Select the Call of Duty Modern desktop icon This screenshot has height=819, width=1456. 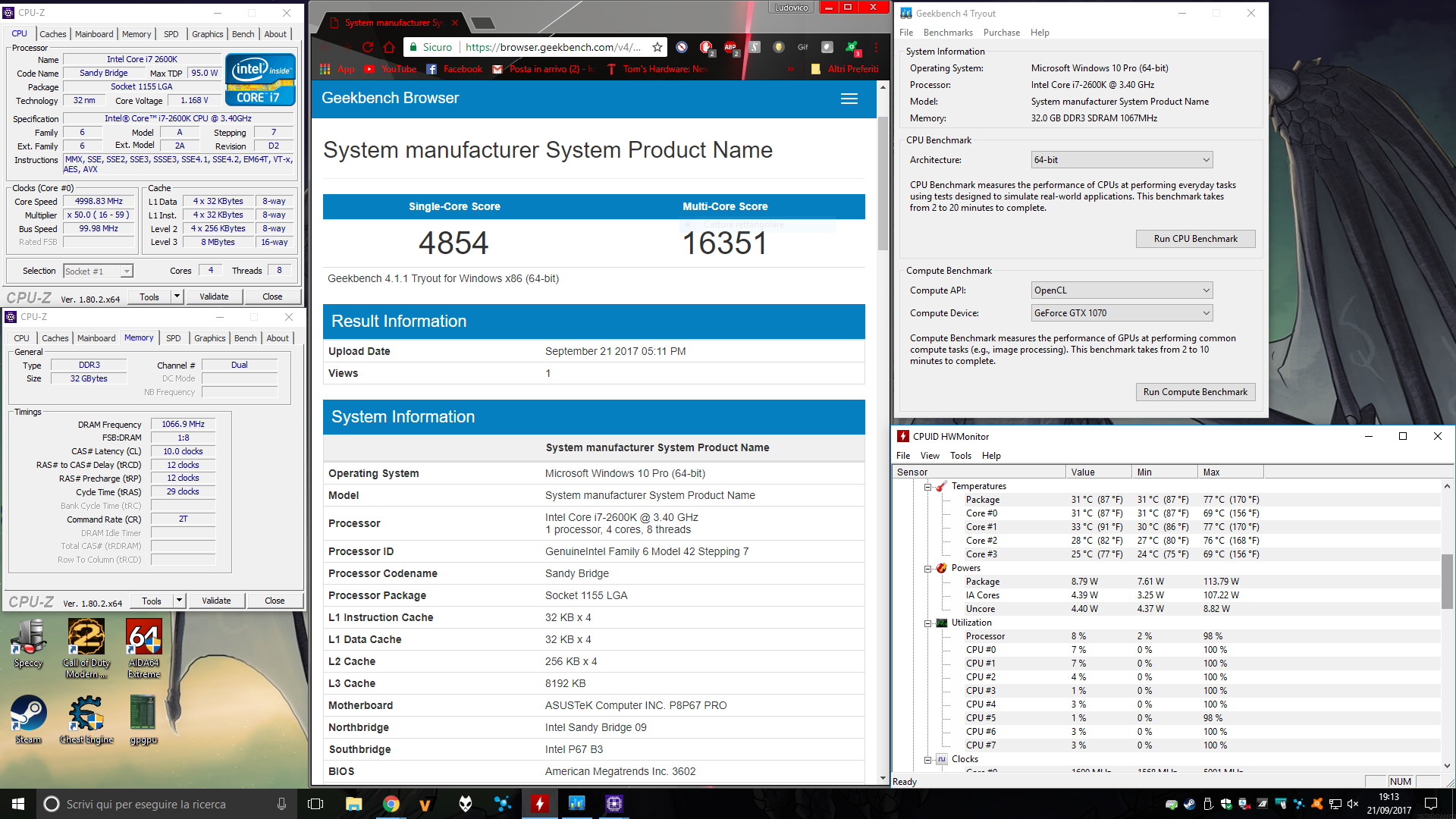[x=86, y=648]
